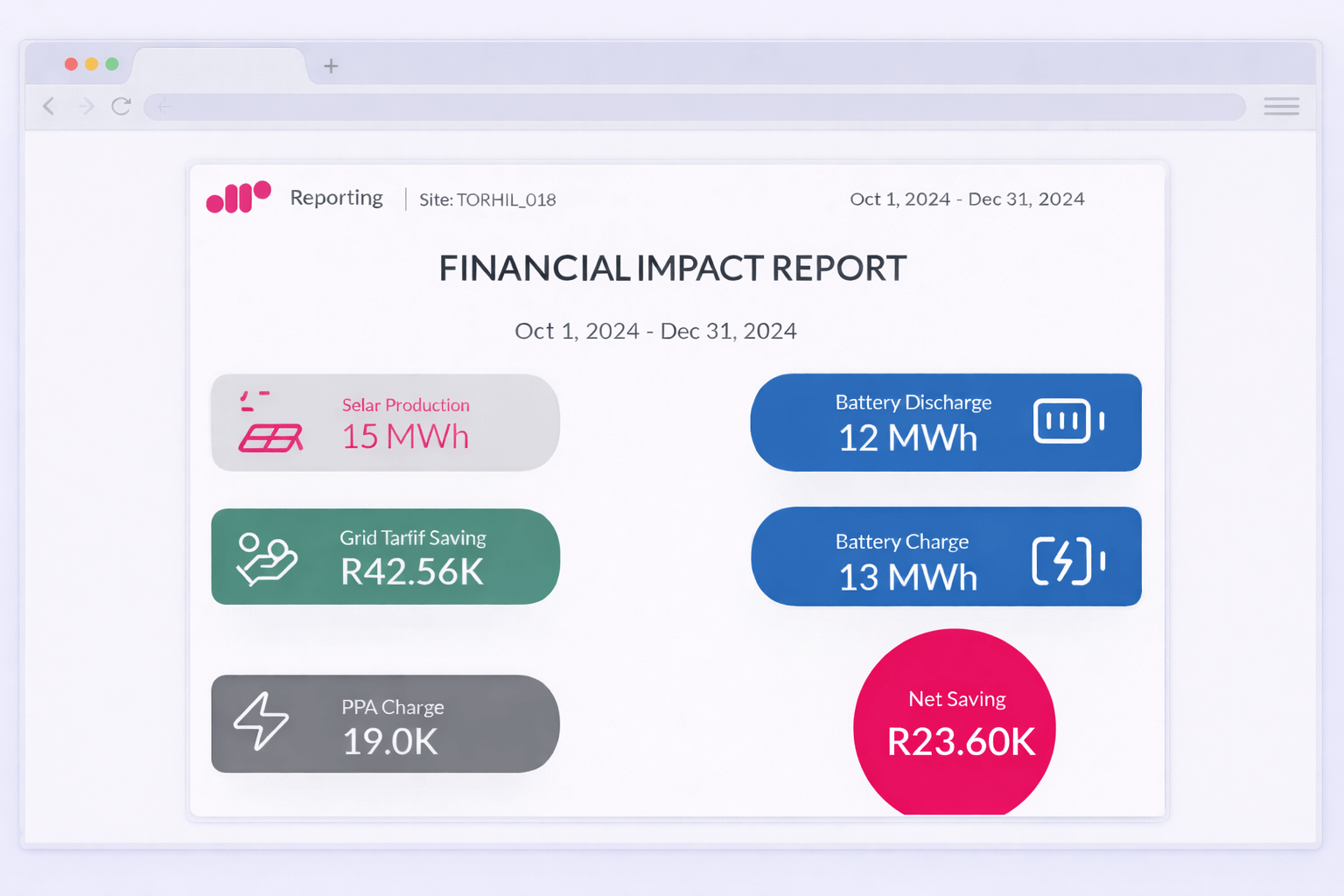Click the lightning bolt PPA icon
Image resolution: width=1344 pixels, height=896 pixels.
[261, 722]
